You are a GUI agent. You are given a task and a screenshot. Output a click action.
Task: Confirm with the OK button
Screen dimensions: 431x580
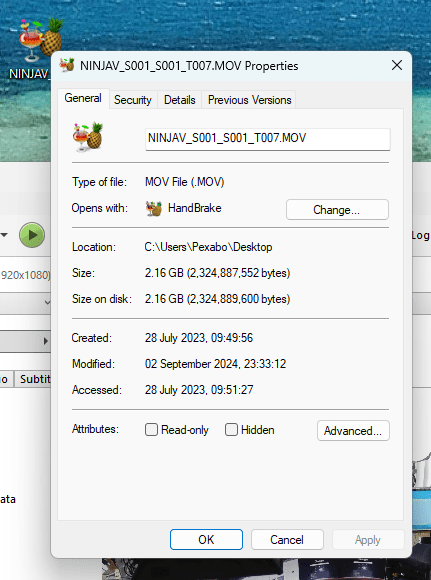(x=206, y=540)
